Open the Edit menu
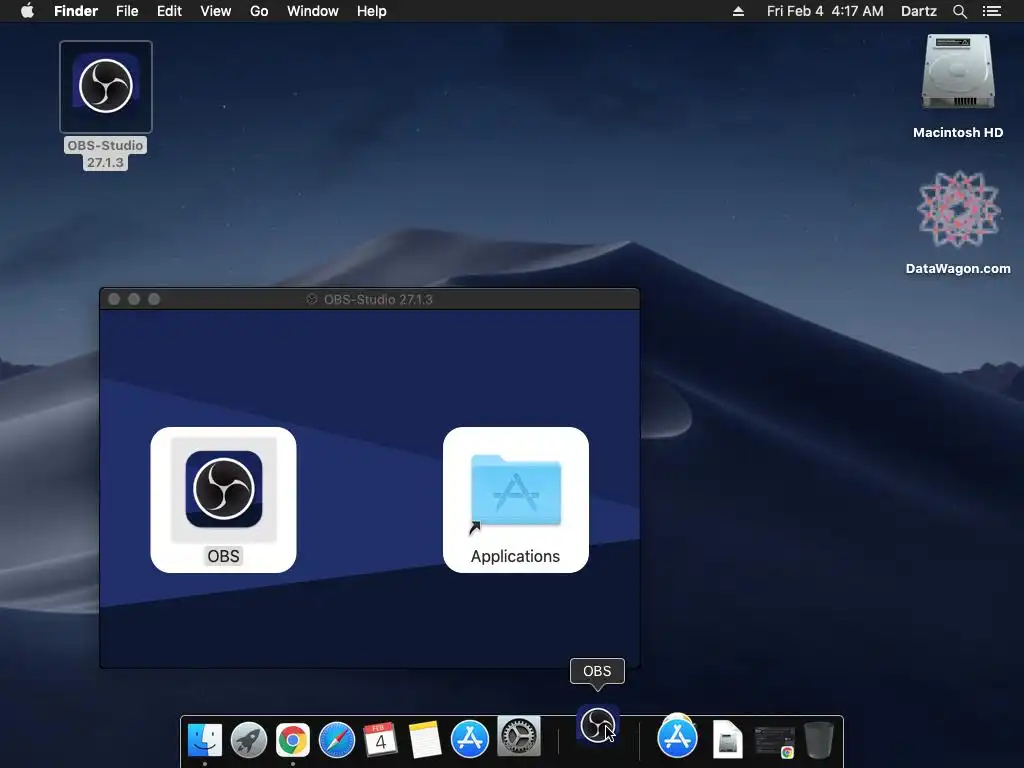Image resolution: width=1024 pixels, height=768 pixels. coord(169,11)
